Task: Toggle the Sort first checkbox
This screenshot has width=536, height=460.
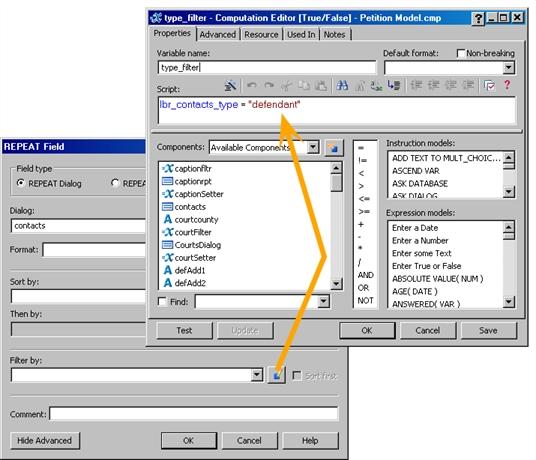Action: tap(297, 376)
